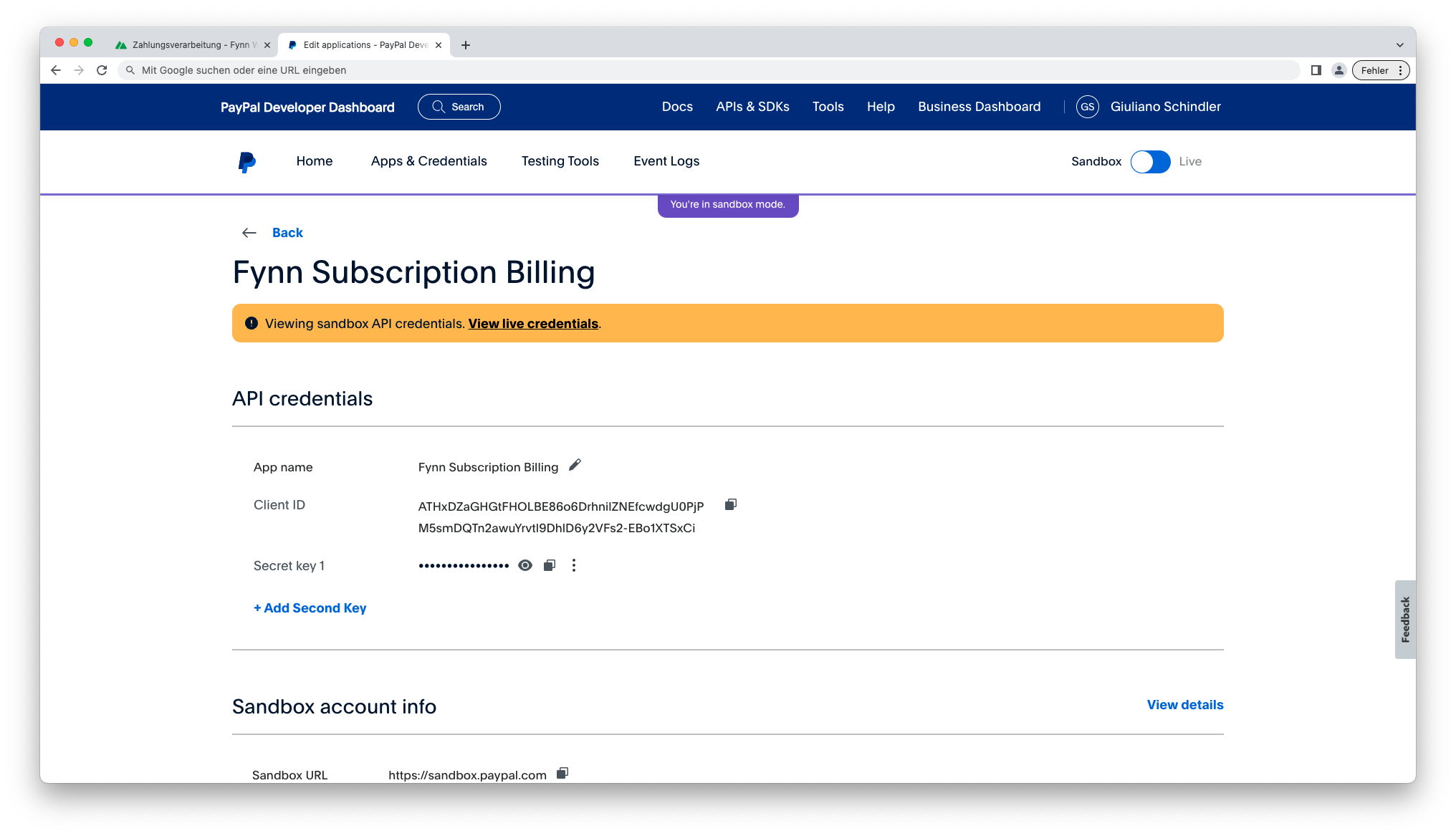Image resolution: width=1456 pixels, height=836 pixels.
Task: Click the Fehler browser menu button
Action: click(x=1381, y=70)
